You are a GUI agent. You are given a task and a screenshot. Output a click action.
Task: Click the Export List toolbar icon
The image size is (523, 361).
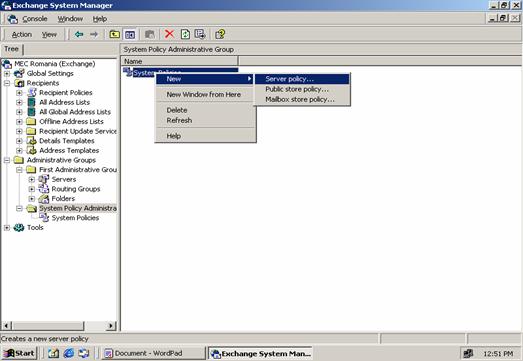(x=200, y=34)
